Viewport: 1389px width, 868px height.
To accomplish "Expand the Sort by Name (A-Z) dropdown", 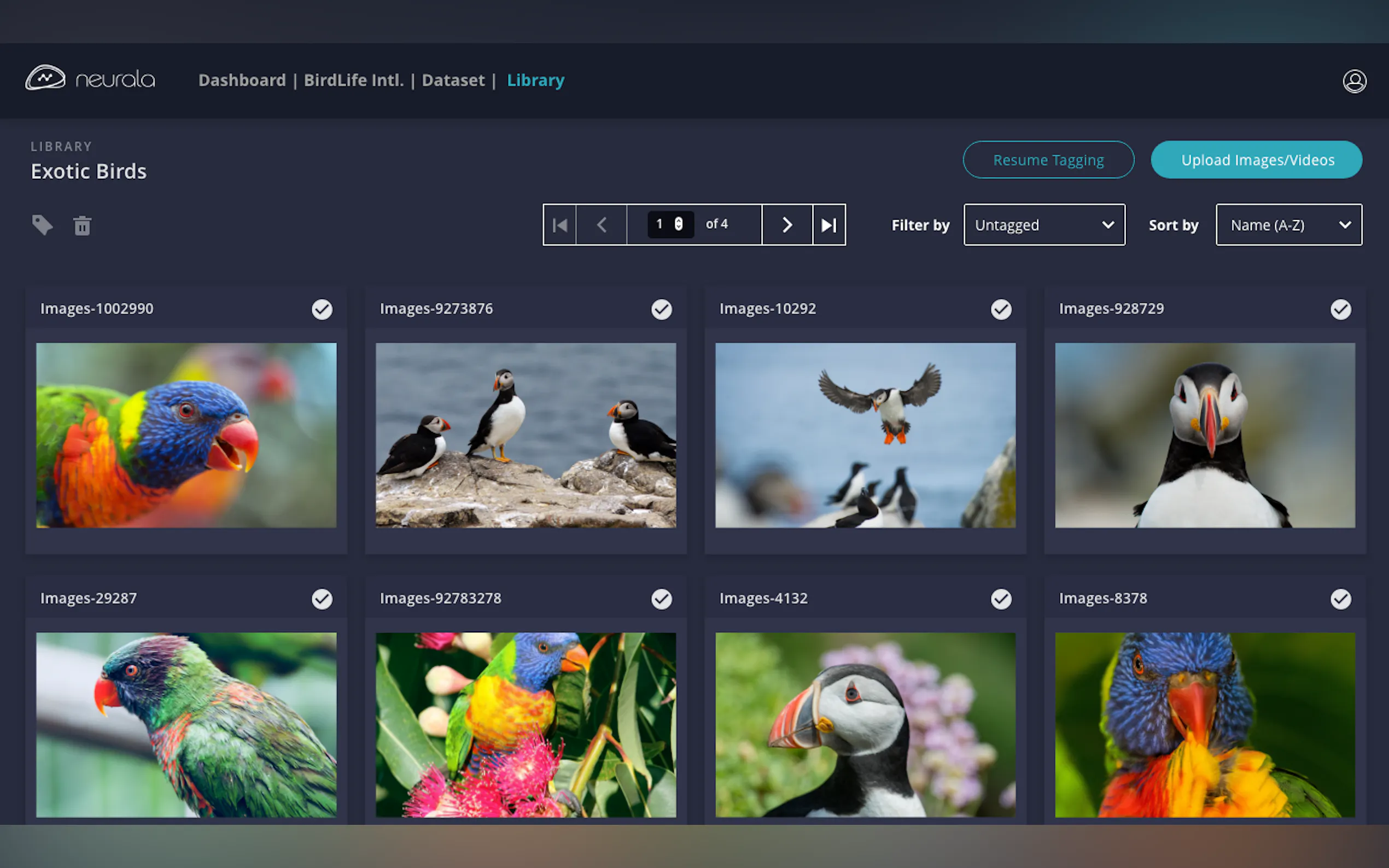I will pyautogui.click(x=1288, y=225).
